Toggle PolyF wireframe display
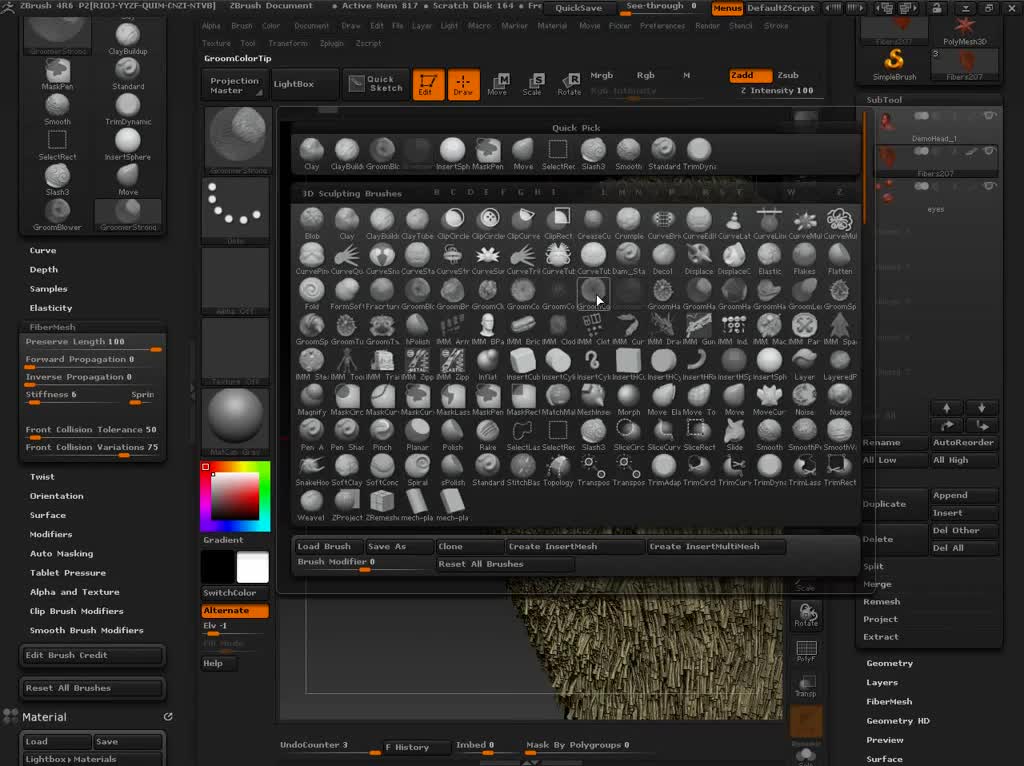 point(806,651)
